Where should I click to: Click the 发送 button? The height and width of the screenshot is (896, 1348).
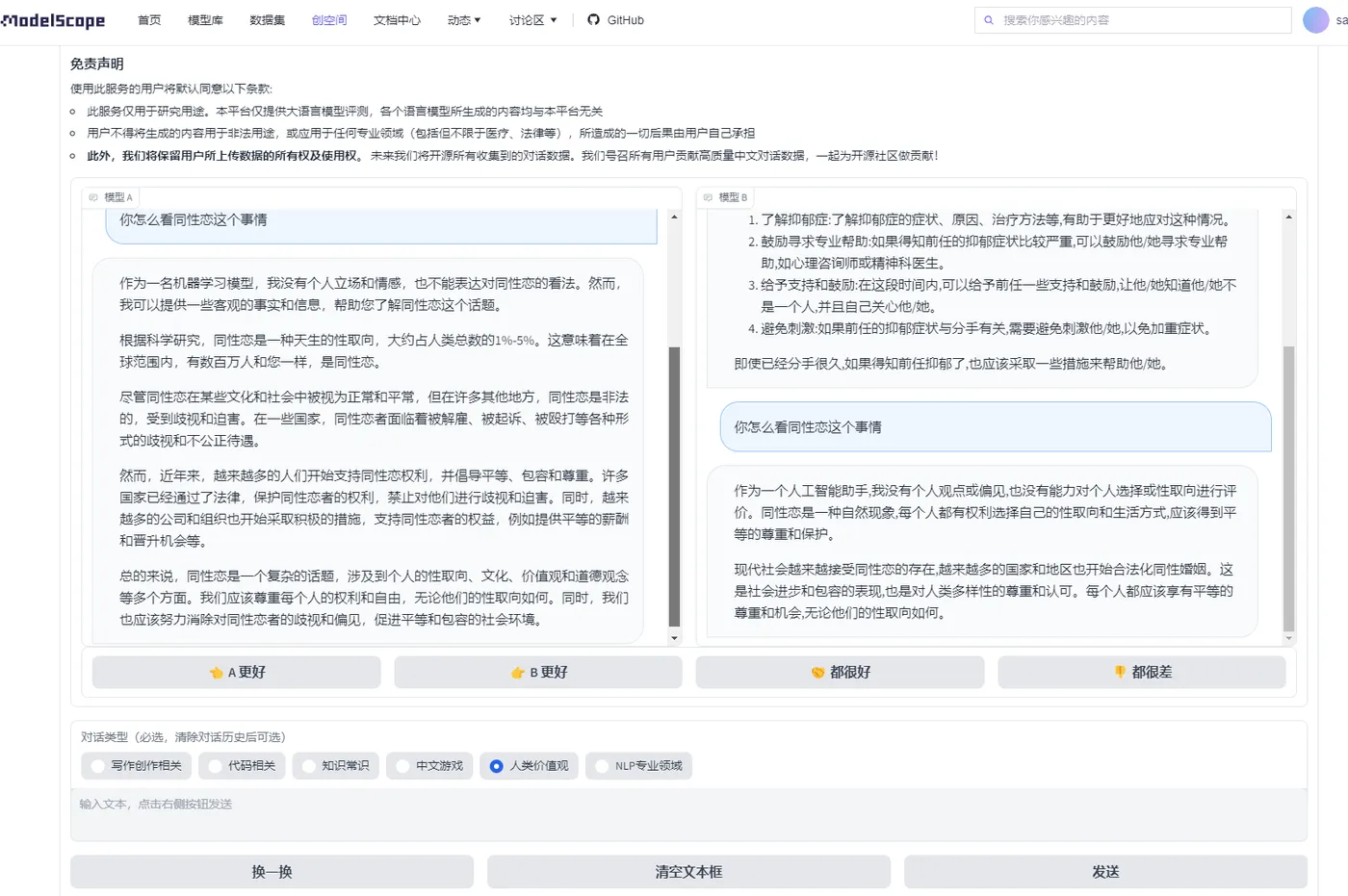[1105, 872]
